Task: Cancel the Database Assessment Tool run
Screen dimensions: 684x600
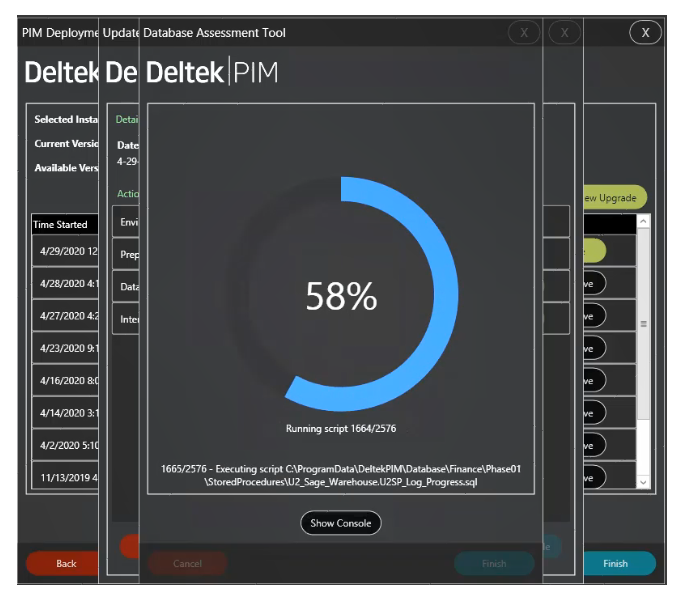Action: pos(188,563)
